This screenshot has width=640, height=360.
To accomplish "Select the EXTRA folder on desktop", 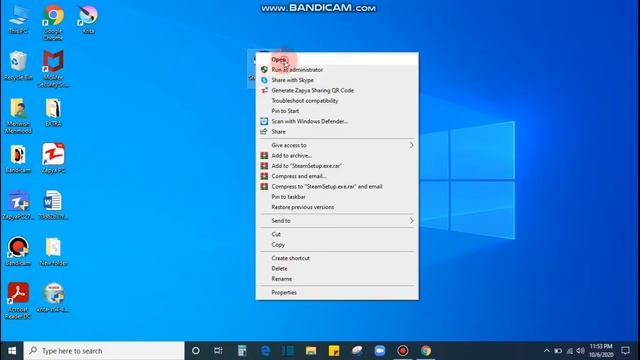I will tap(53, 113).
